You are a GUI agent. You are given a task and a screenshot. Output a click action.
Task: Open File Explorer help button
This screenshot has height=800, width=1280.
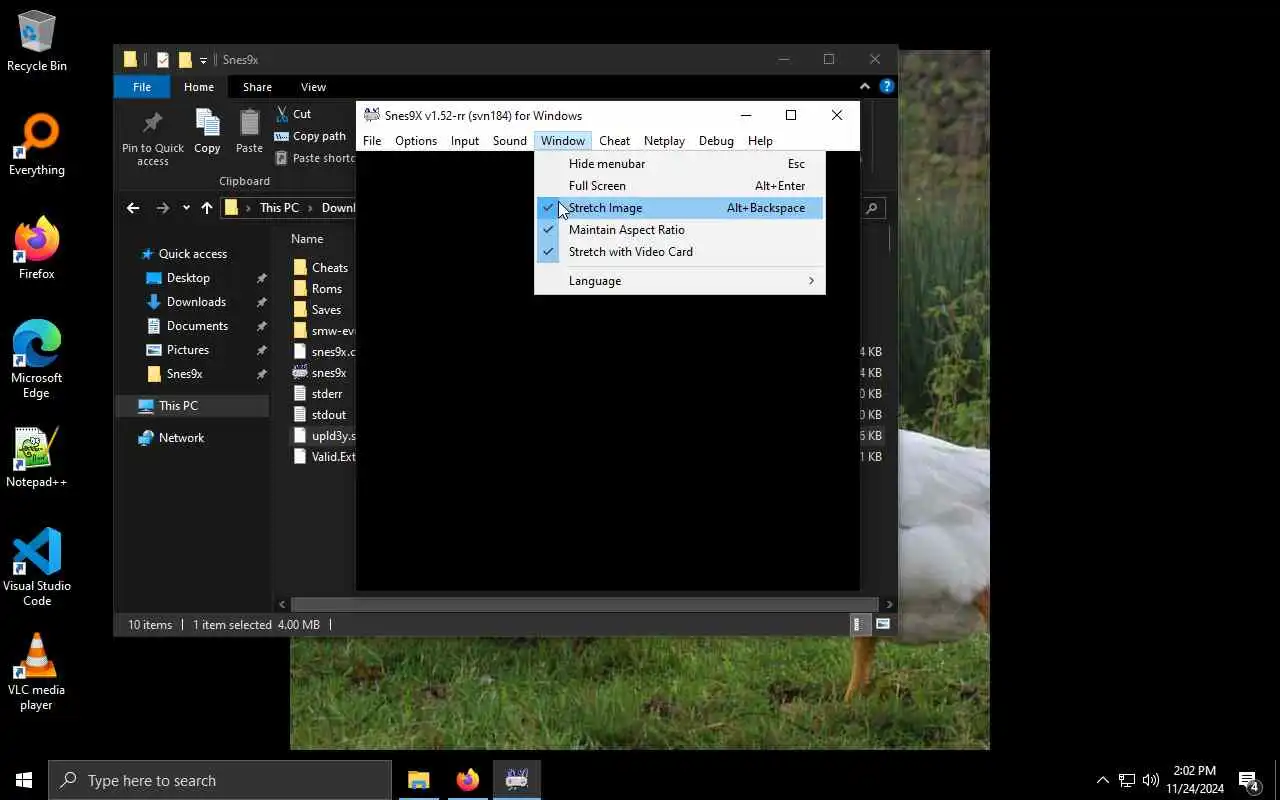coord(886,87)
